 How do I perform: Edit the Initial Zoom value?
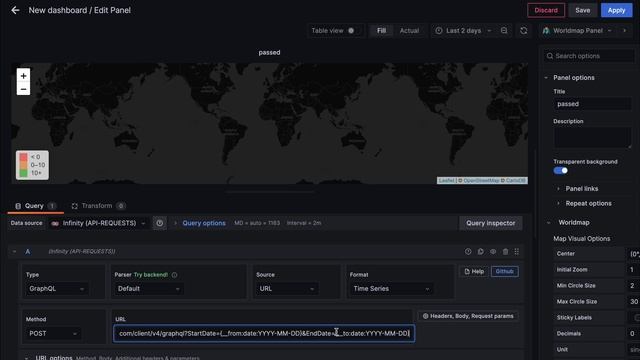point(633,269)
